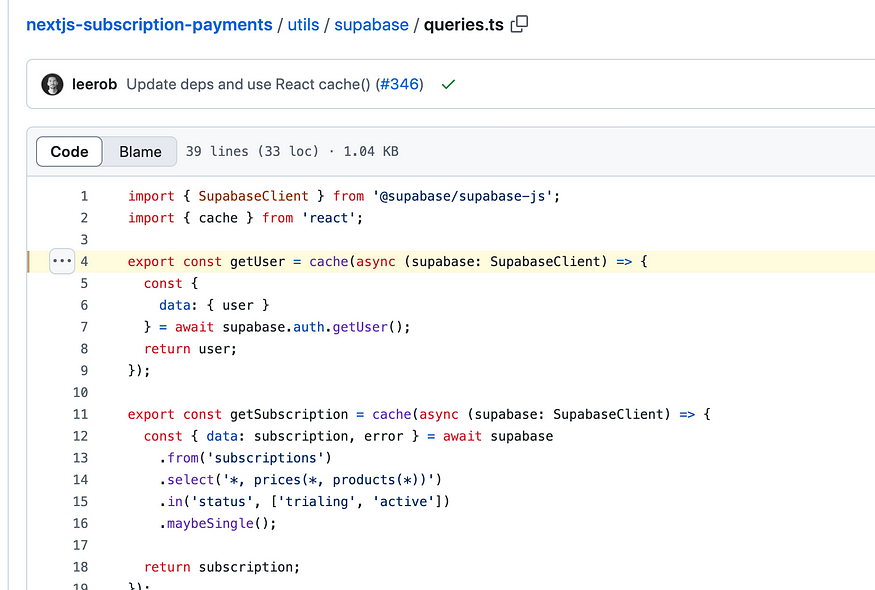The image size is (875, 590).
Task: Click the 'trialing' string on line 15
Action: 317,501
